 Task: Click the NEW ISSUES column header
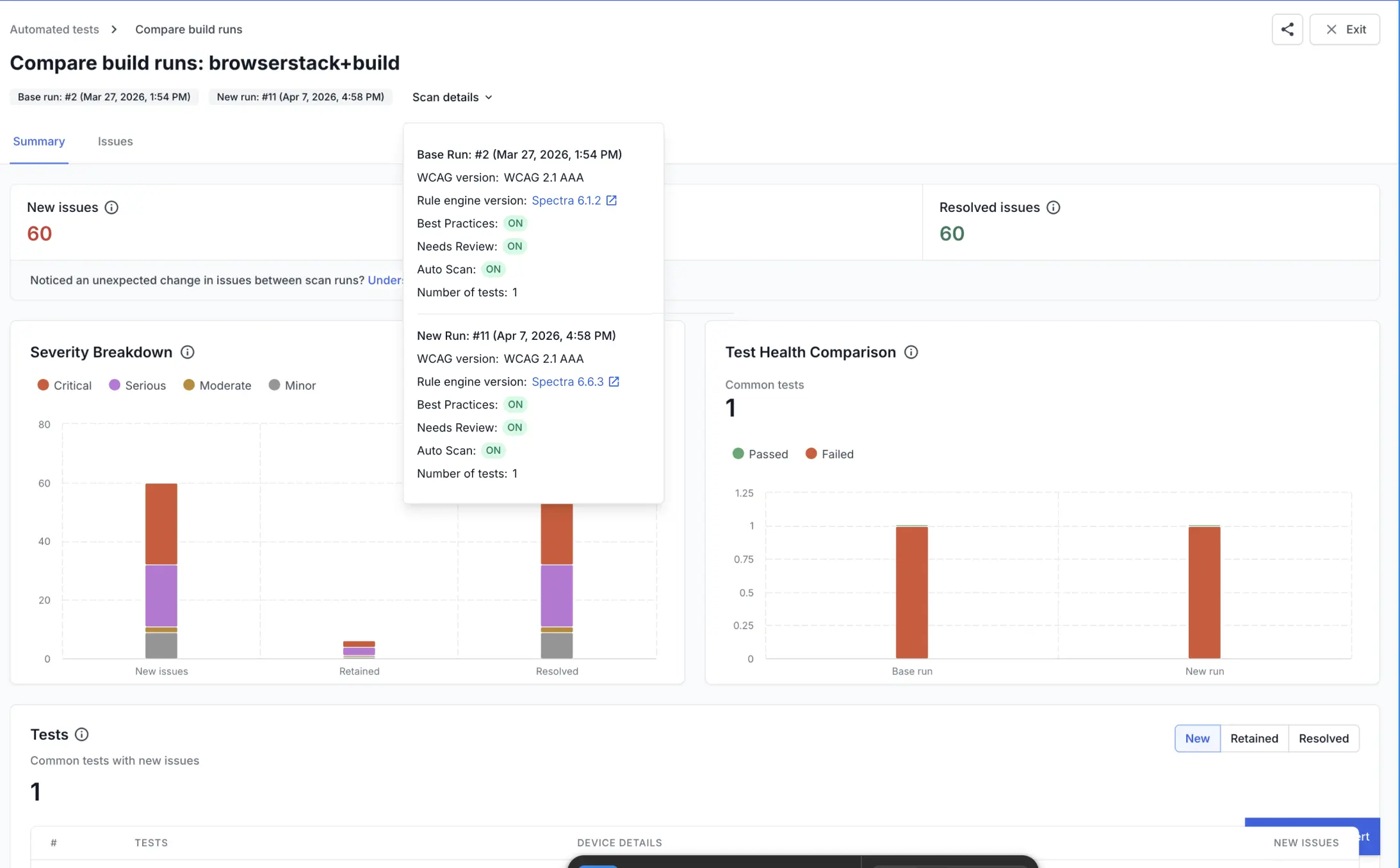1306,843
